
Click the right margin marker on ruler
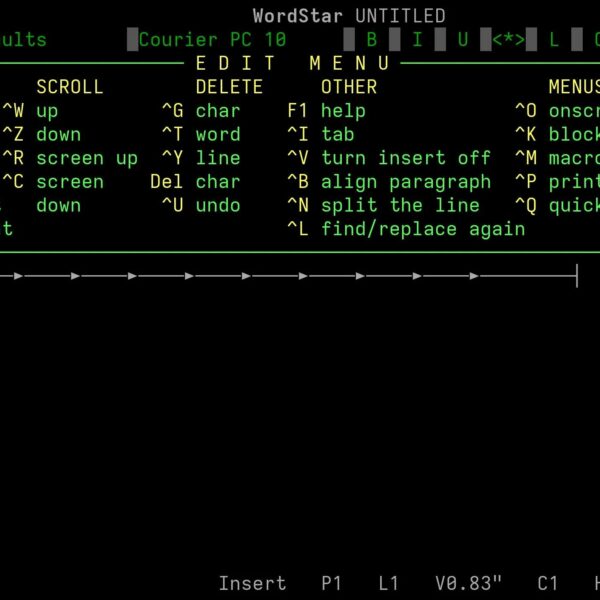click(x=577, y=276)
